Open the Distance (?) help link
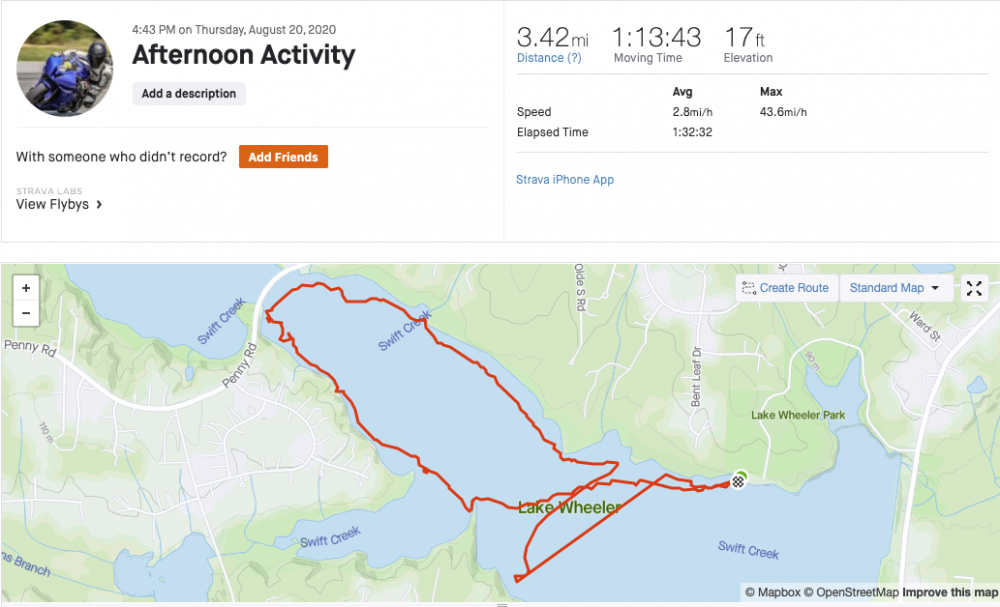Image resolution: width=1000 pixels, height=607 pixels. pos(549,58)
